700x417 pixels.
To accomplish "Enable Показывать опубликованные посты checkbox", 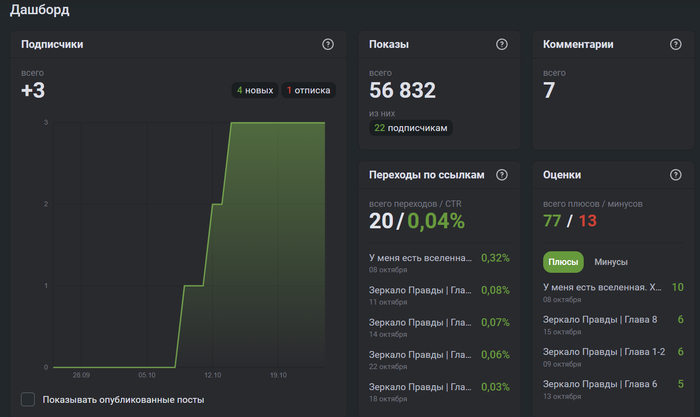I will tap(28, 400).
